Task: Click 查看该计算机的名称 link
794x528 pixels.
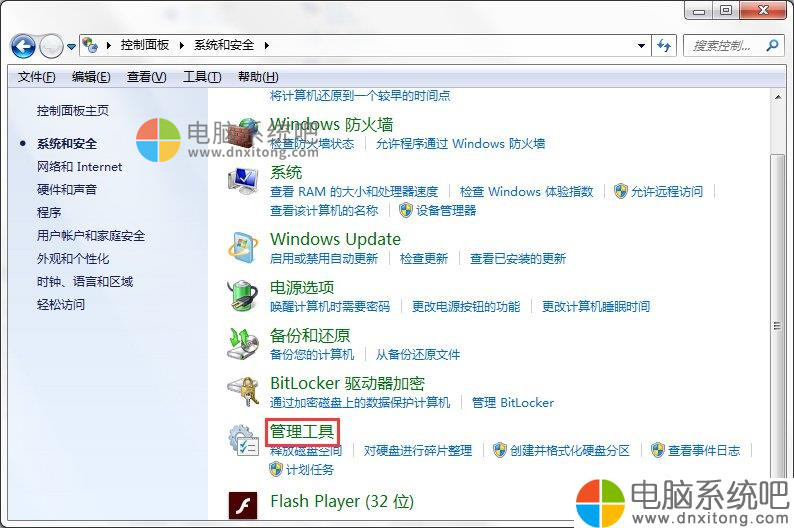Action: click(324, 211)
